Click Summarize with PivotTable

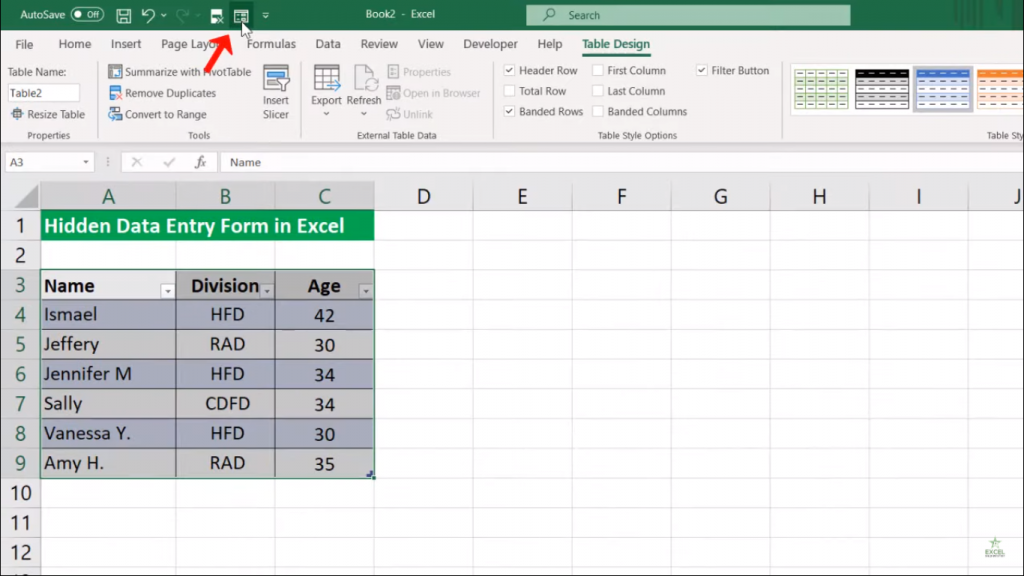(180, 72)
